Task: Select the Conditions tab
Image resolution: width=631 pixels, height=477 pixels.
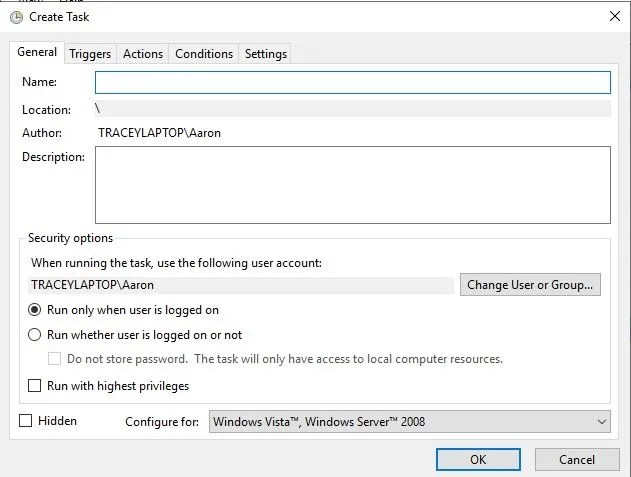Action: click(204, 54)
